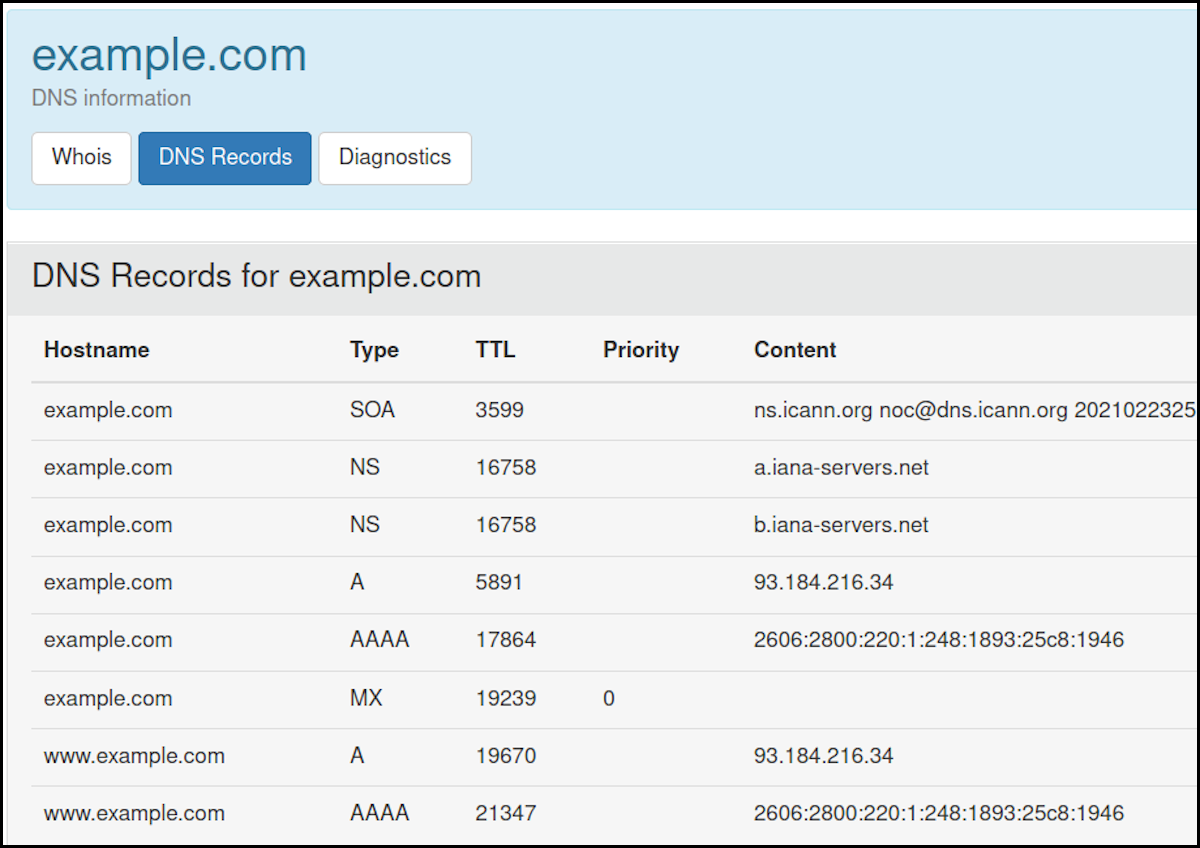The width and height of the screenshot is (1200, 848).
Task: Select the ns.icann.org SOA content
Action: 974,410
